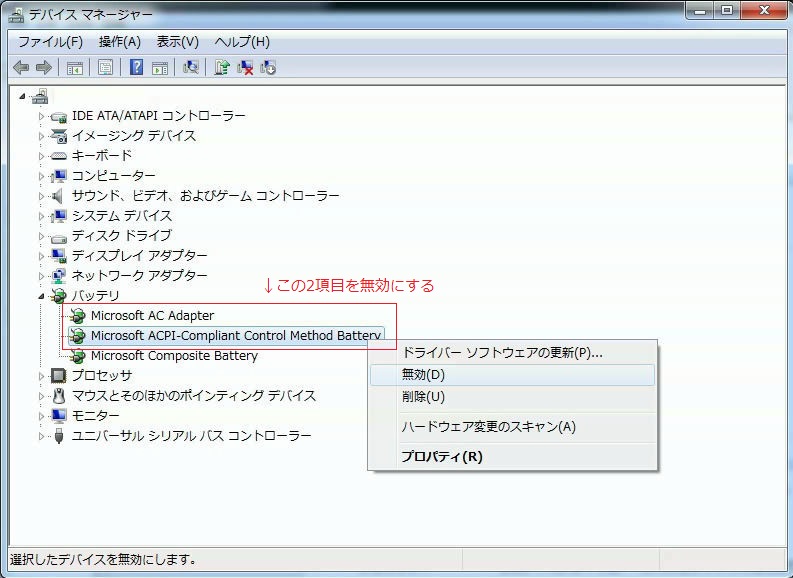Toggle the action pane toolbar icon

[160, 67]
